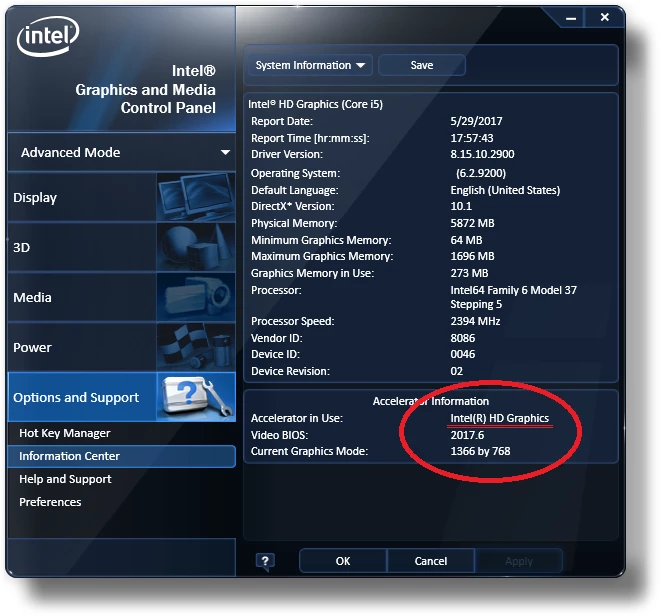Click the DirectX Version value 10.1
The image size is (661, 616).
(x=461, y=206)
